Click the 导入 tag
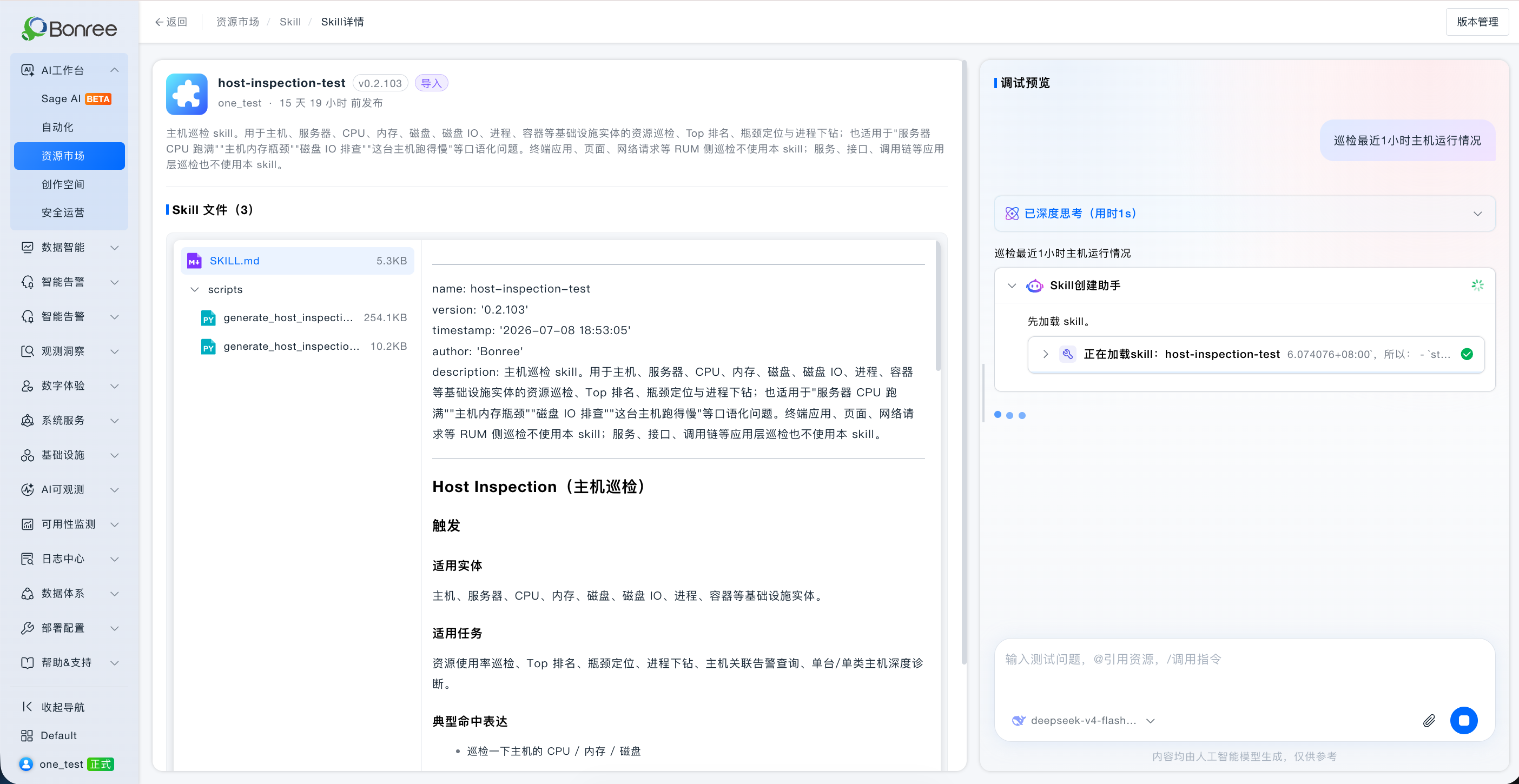This screenshot has height=784, width=1519. tap(432, 83)
